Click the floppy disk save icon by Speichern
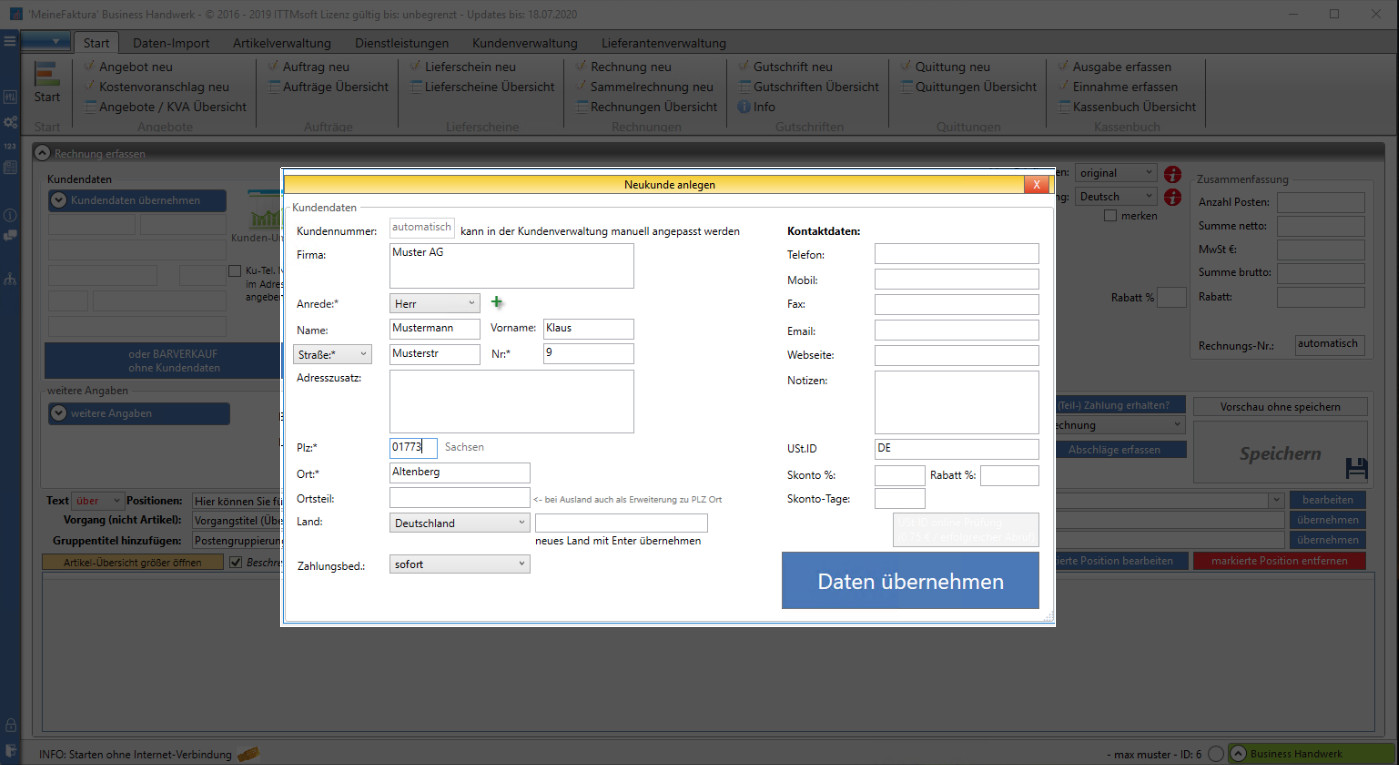Viewport: 1399px width, 765px height. click(1356, 467)
